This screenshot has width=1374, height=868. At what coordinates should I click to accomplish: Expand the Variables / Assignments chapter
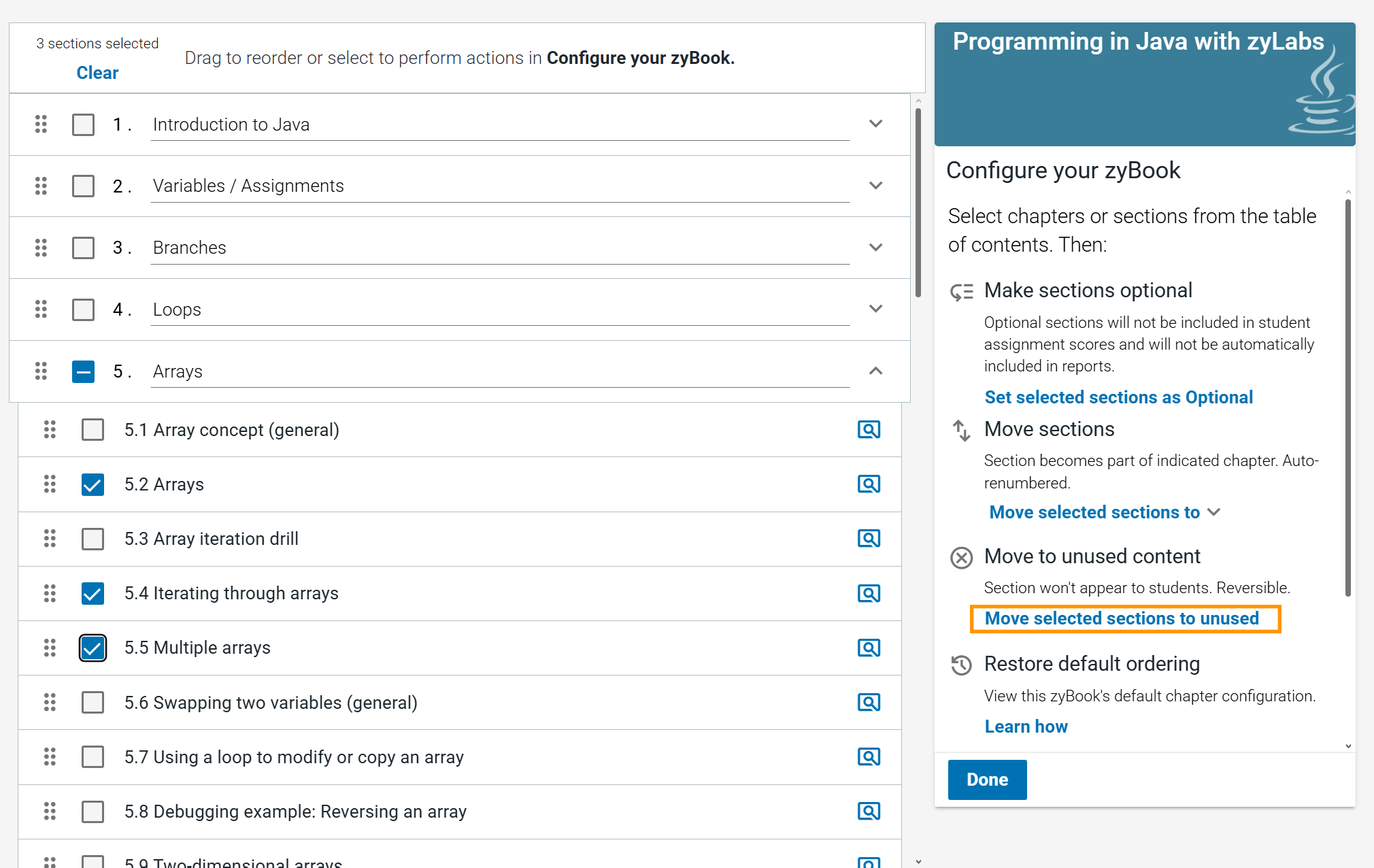tap(875, 186)
